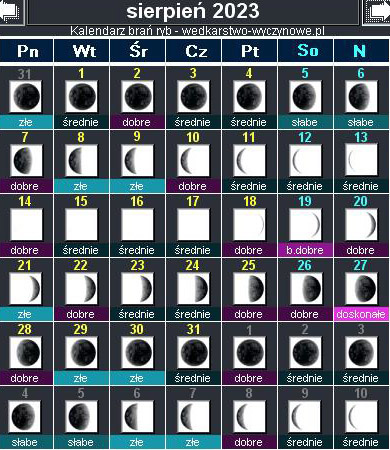Click day number 4 in August
Viewport: 390px width, 450px height.
[249, 73]
